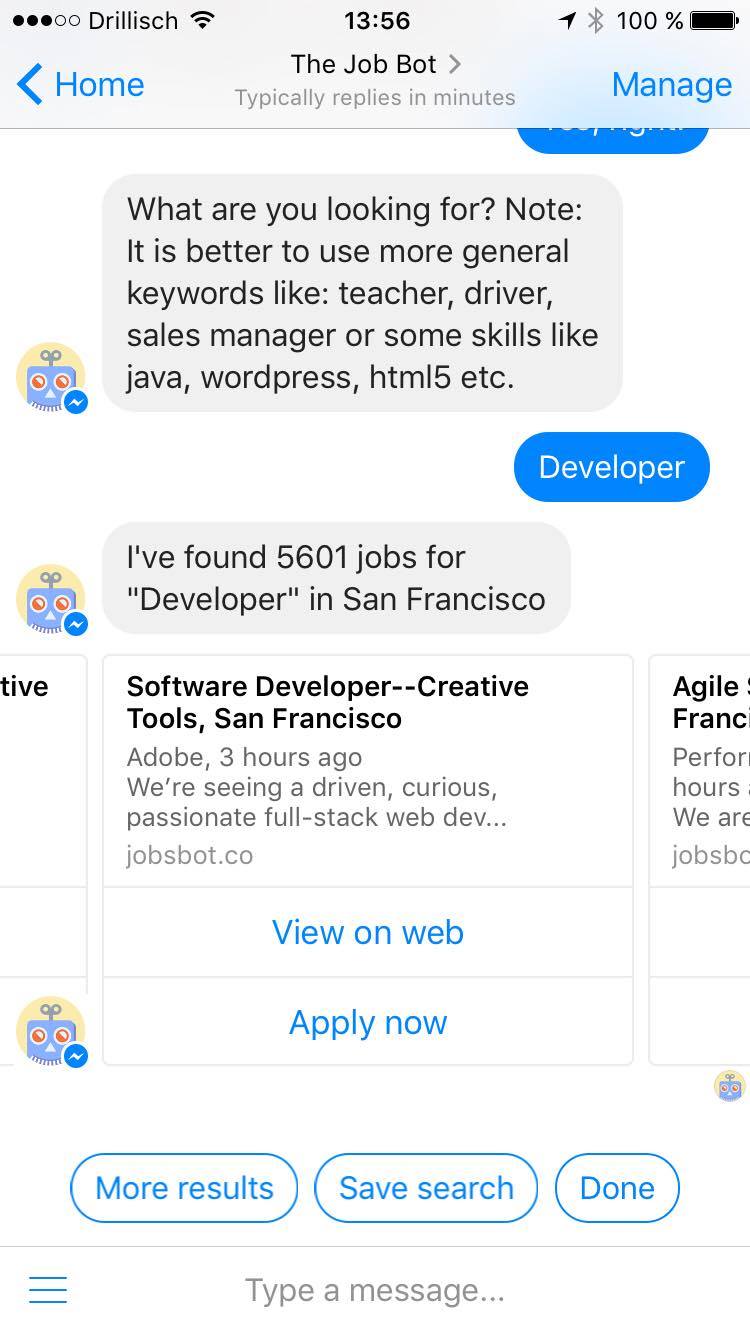Tap the bot avatar beside job card
This screenshot has height=1334, width=750.
coord(51,1031)
